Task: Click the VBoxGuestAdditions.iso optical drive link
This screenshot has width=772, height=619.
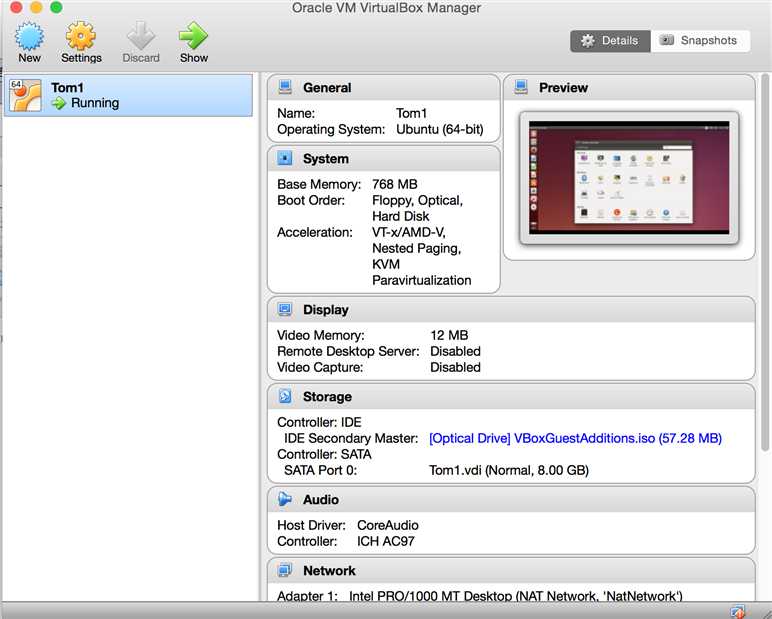Action: coord(576,438)
